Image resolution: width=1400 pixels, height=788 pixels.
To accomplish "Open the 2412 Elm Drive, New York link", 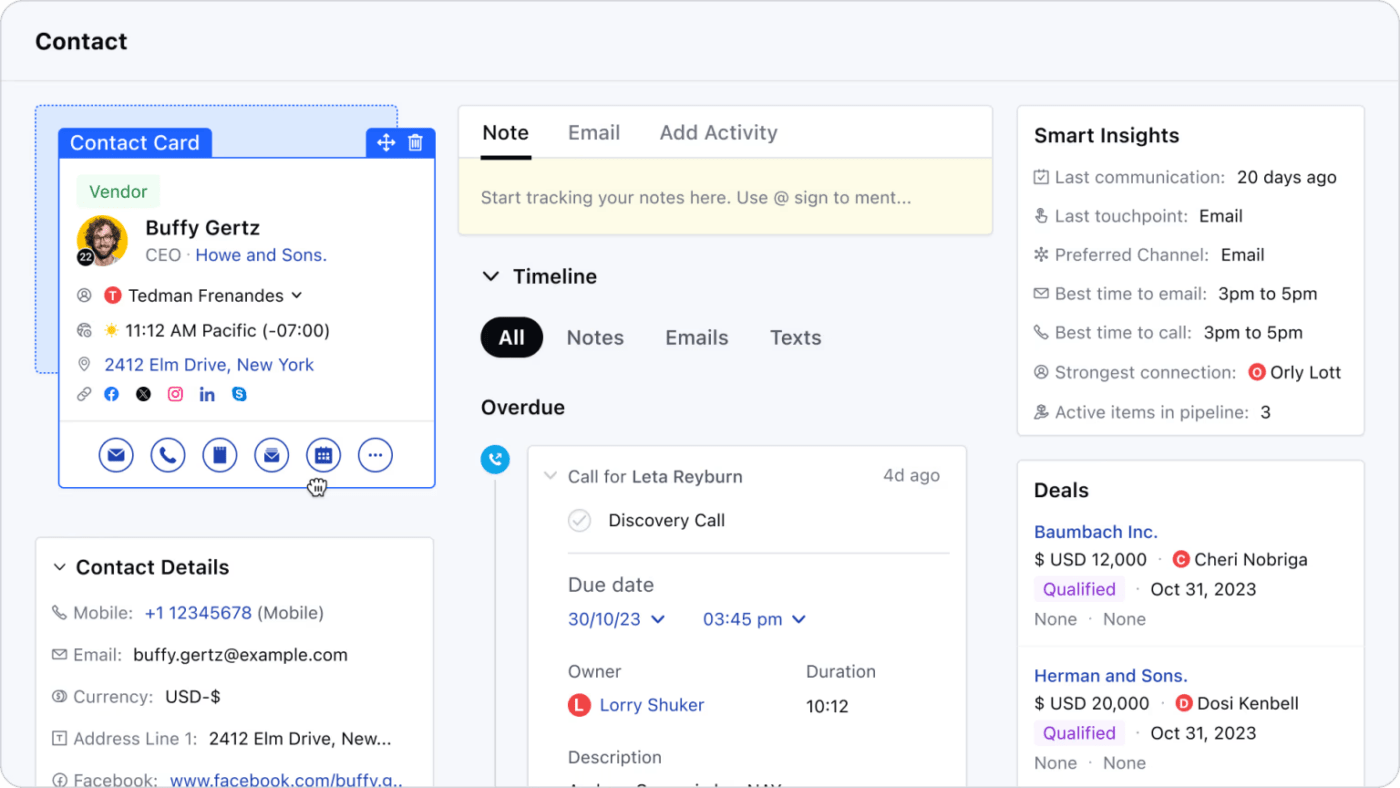I will 209,365.
